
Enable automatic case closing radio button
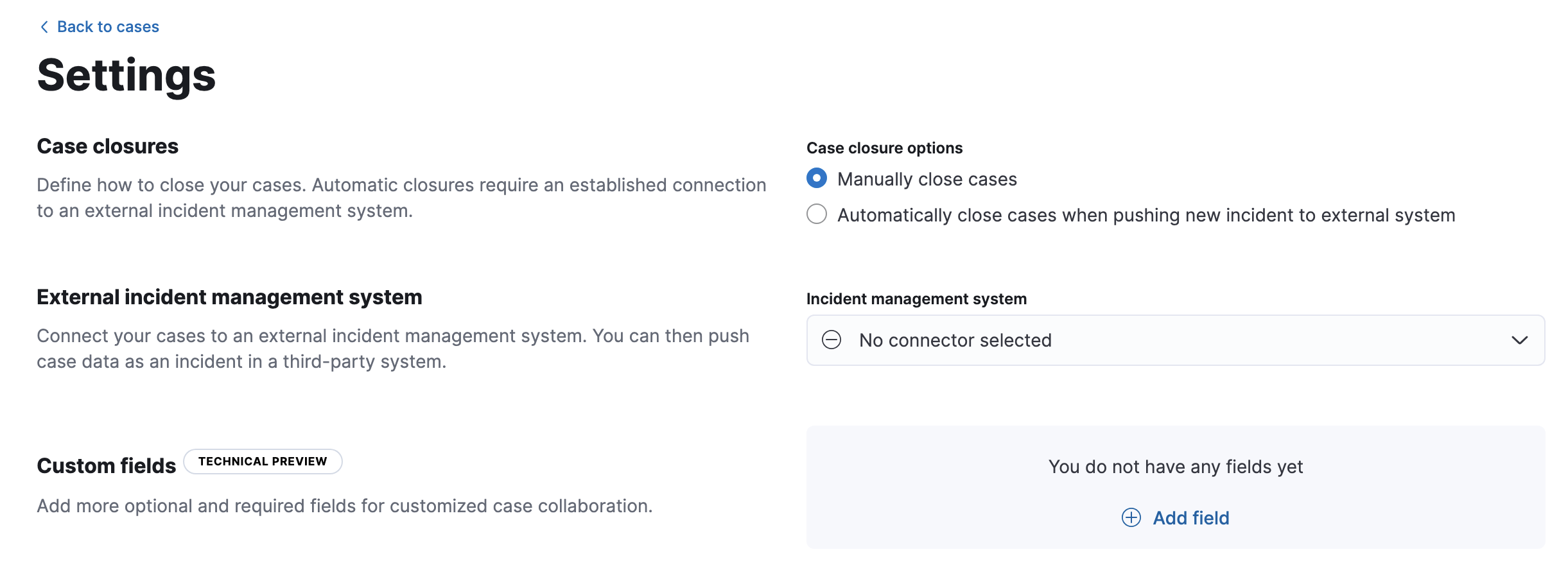pos(817,214)
